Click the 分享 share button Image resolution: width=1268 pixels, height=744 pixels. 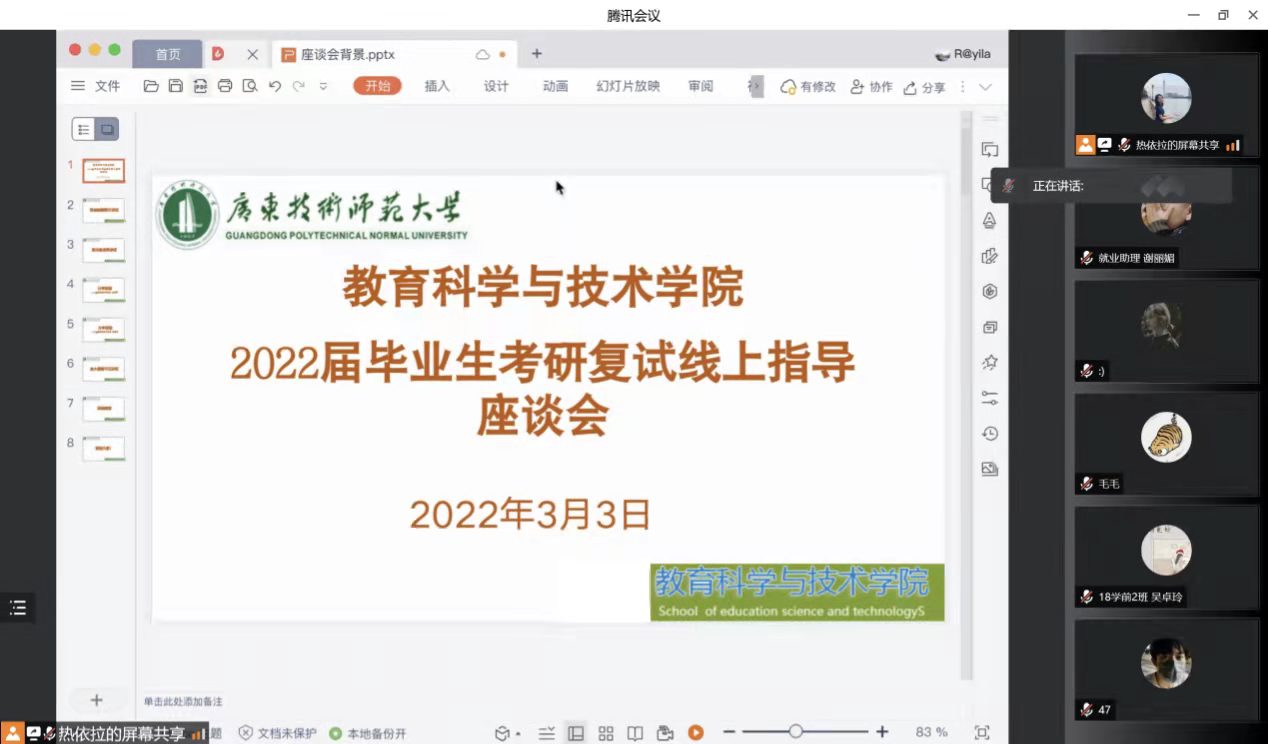click(924, 87)
